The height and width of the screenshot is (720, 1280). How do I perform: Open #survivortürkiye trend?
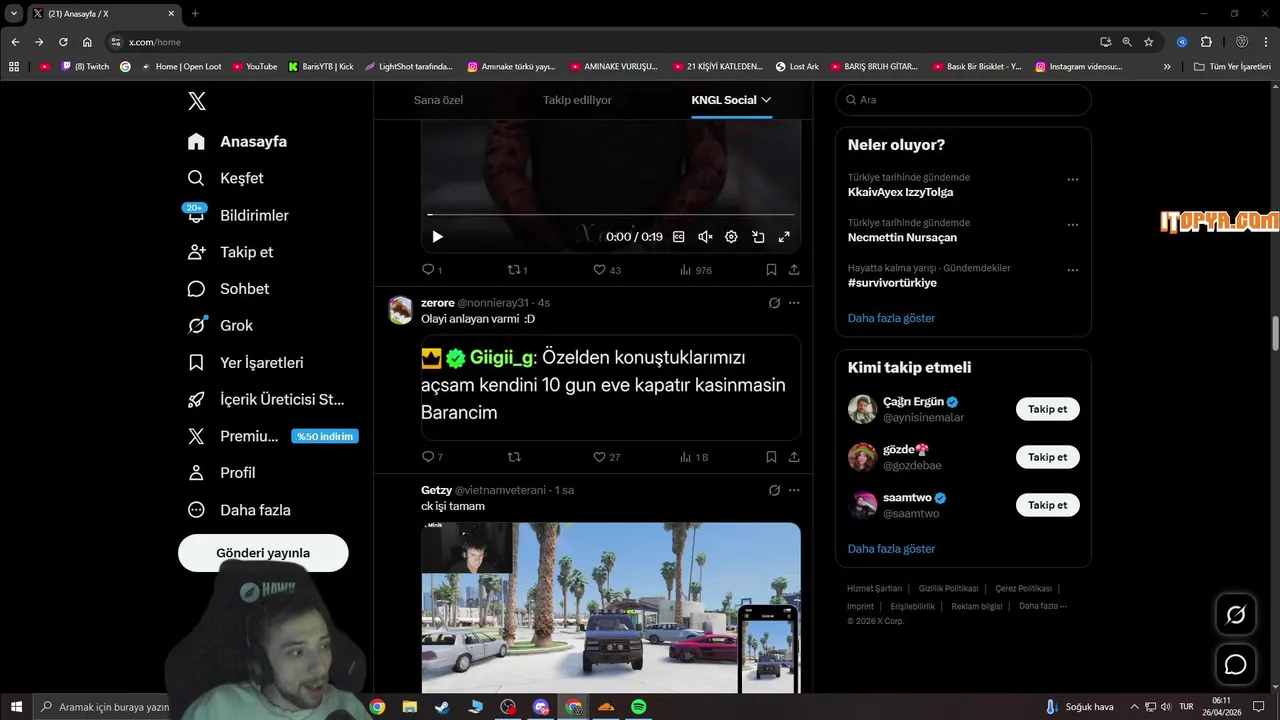coord(892,283)
